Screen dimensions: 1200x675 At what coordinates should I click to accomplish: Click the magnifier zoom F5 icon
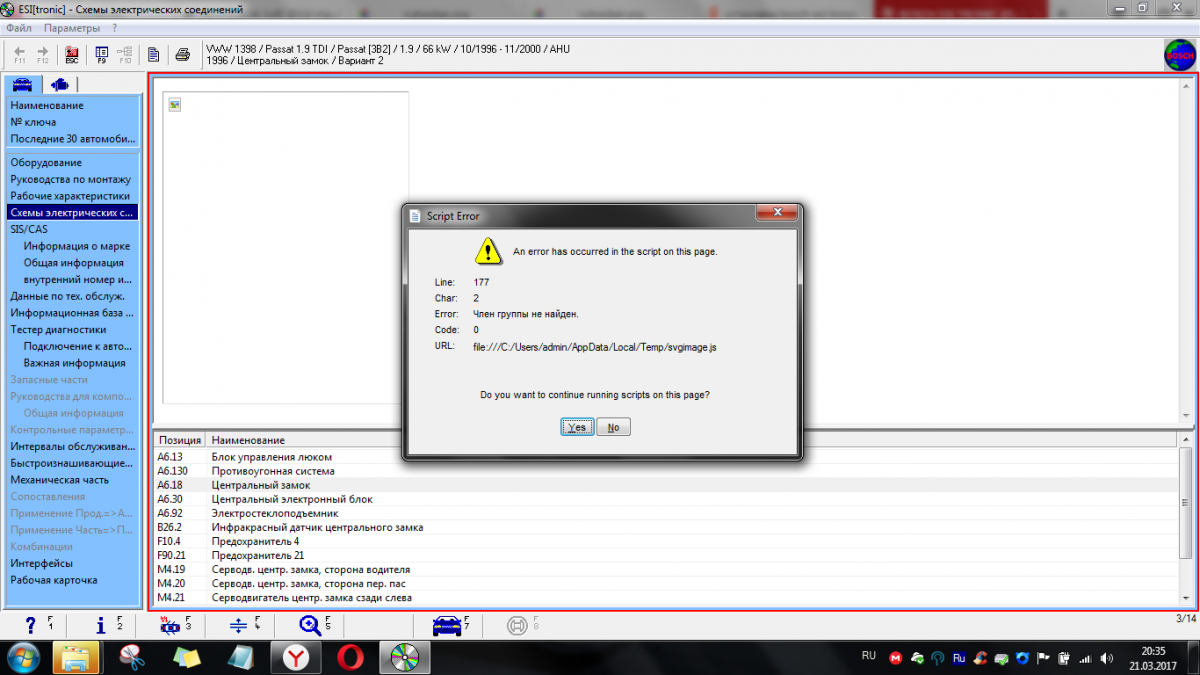(310, 625)
